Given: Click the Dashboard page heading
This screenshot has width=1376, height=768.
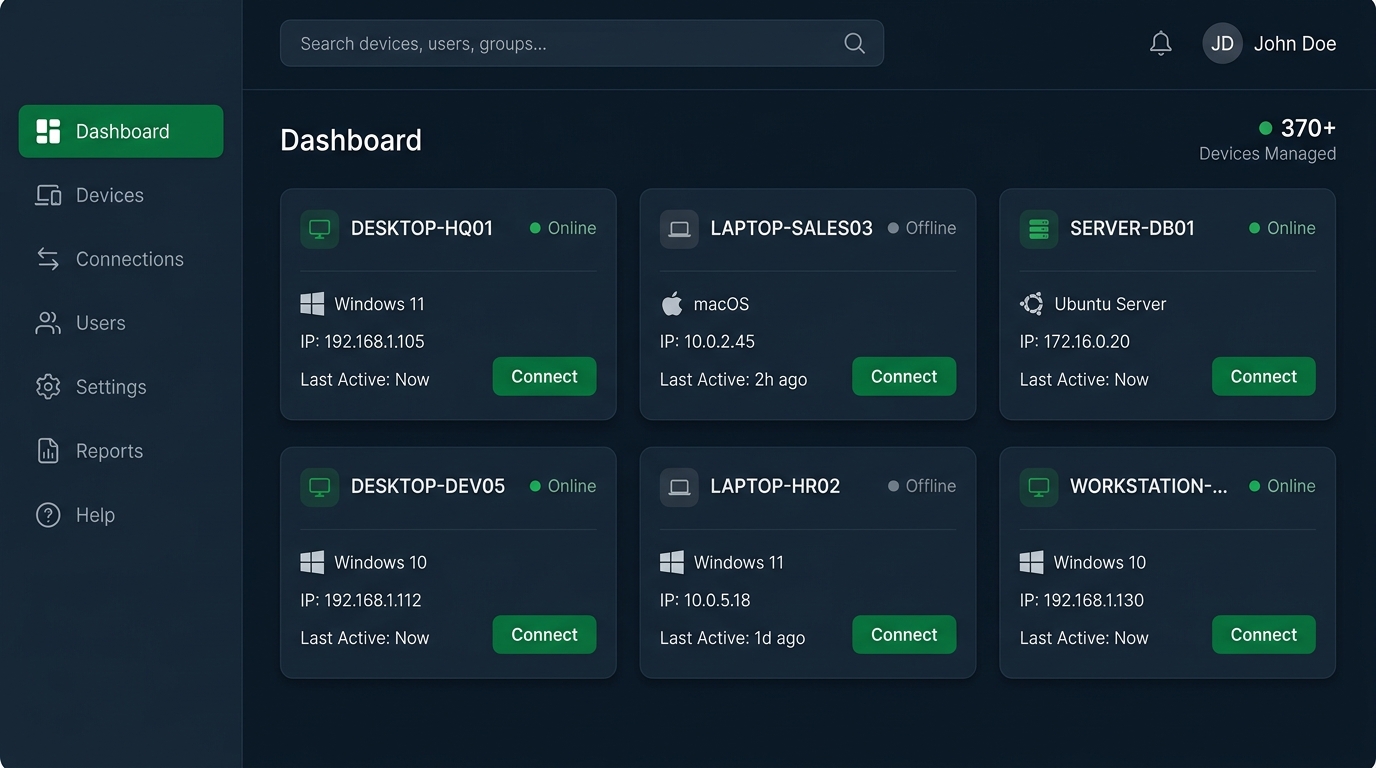Looking at the screenshot, I should [x=351, y=140].
